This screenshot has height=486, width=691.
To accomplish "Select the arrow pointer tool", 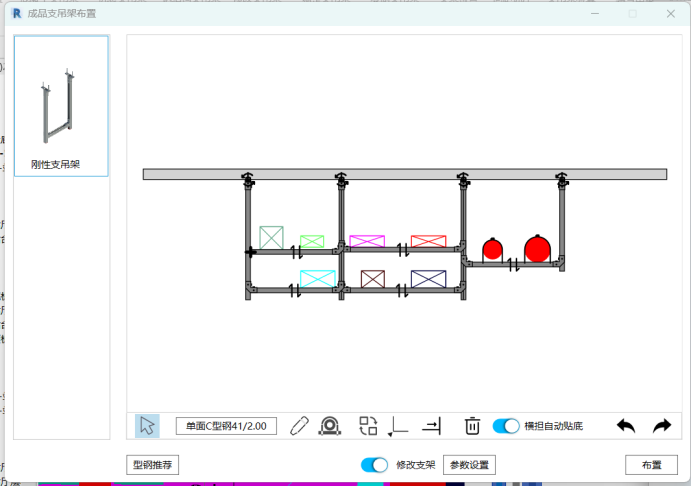I will [x=147, y=426].
